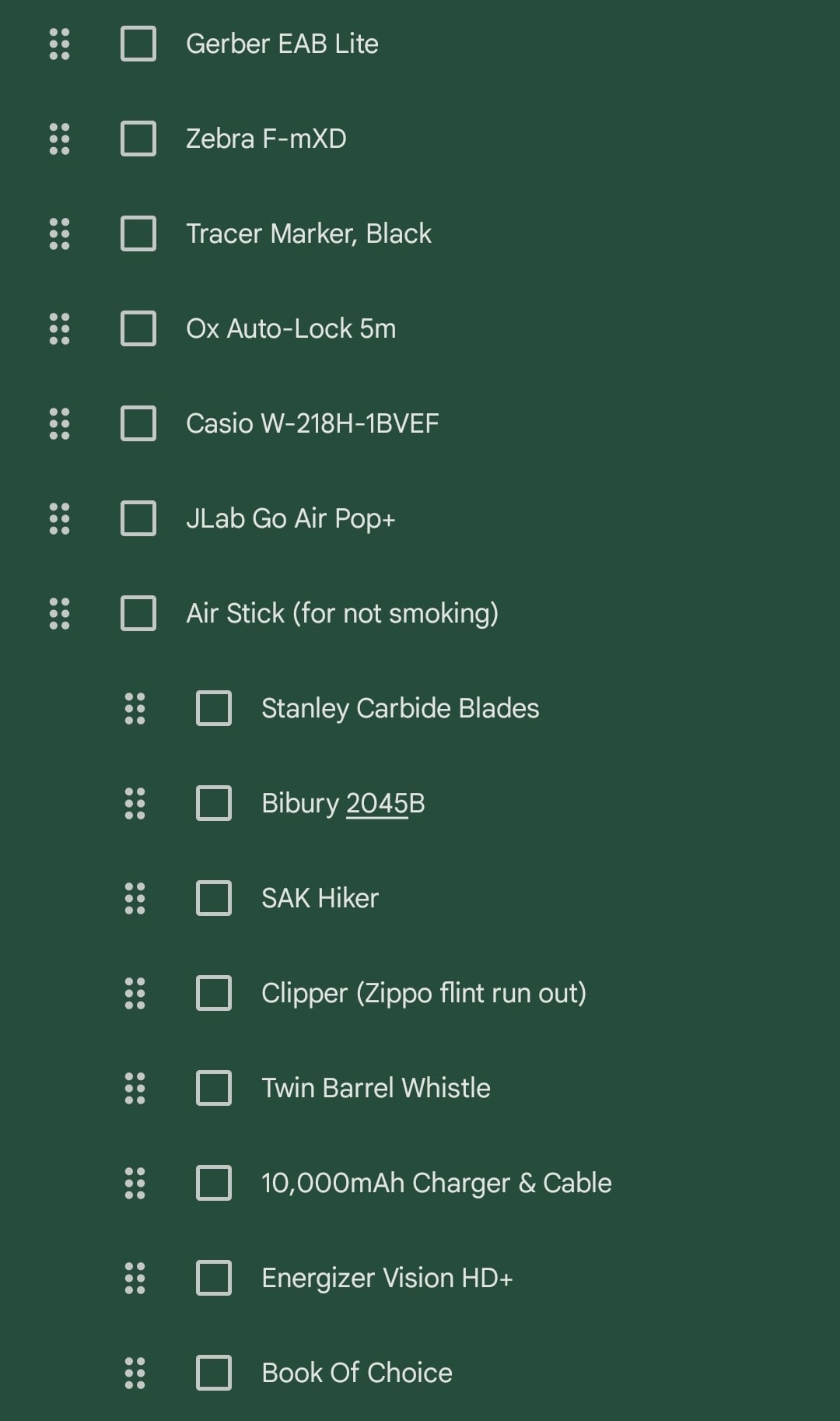Tap drag handle next to Energizer Vision HD+
This screenshot has height=1421, width=840.
click(135, 1279)
